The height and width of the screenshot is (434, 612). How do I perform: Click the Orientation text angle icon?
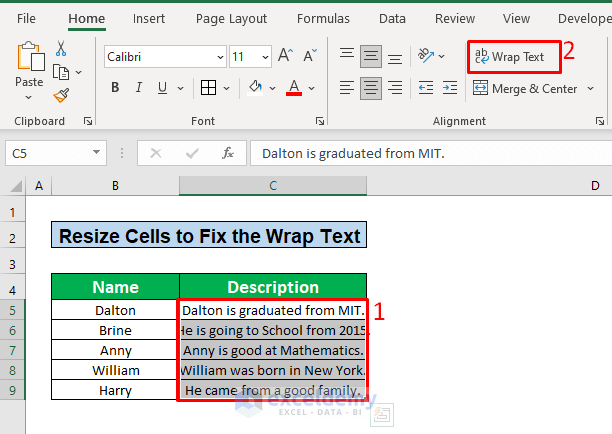pyautogui.click(x=425, y=56)
